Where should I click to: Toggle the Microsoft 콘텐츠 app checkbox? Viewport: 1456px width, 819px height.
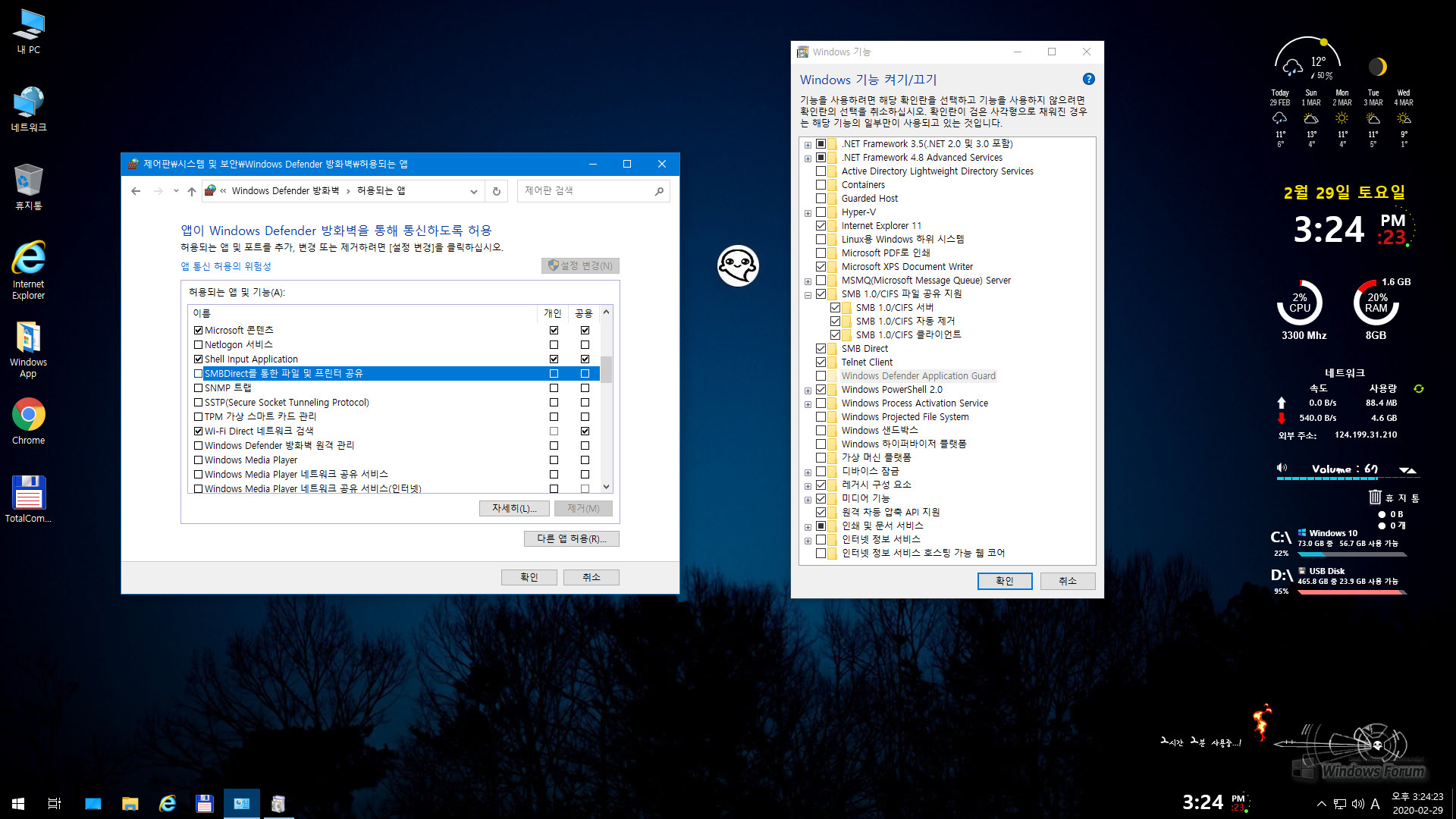[199, 331]
